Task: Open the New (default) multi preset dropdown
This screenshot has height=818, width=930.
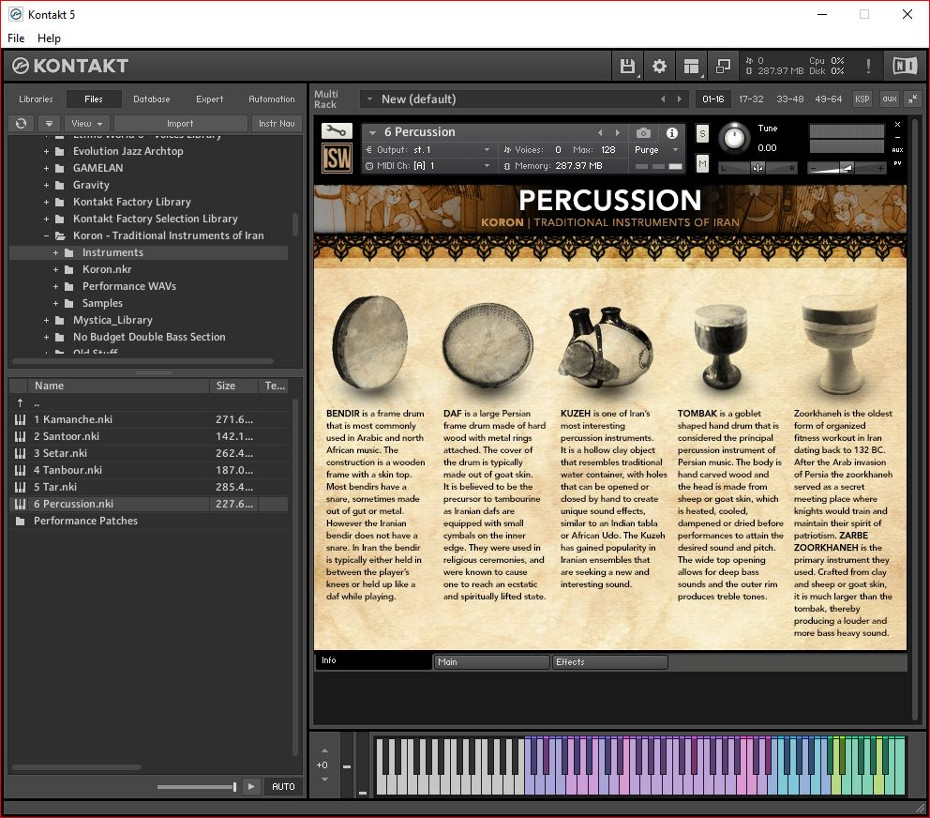Action: (x=369, y=99)
